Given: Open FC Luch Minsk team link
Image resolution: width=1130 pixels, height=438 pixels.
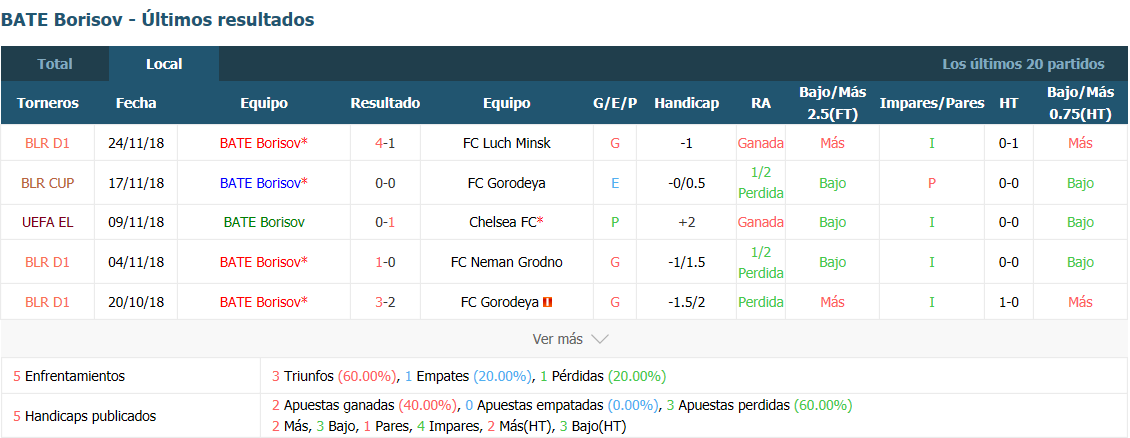Looking at the screenshot, I should tap(506, 143).
